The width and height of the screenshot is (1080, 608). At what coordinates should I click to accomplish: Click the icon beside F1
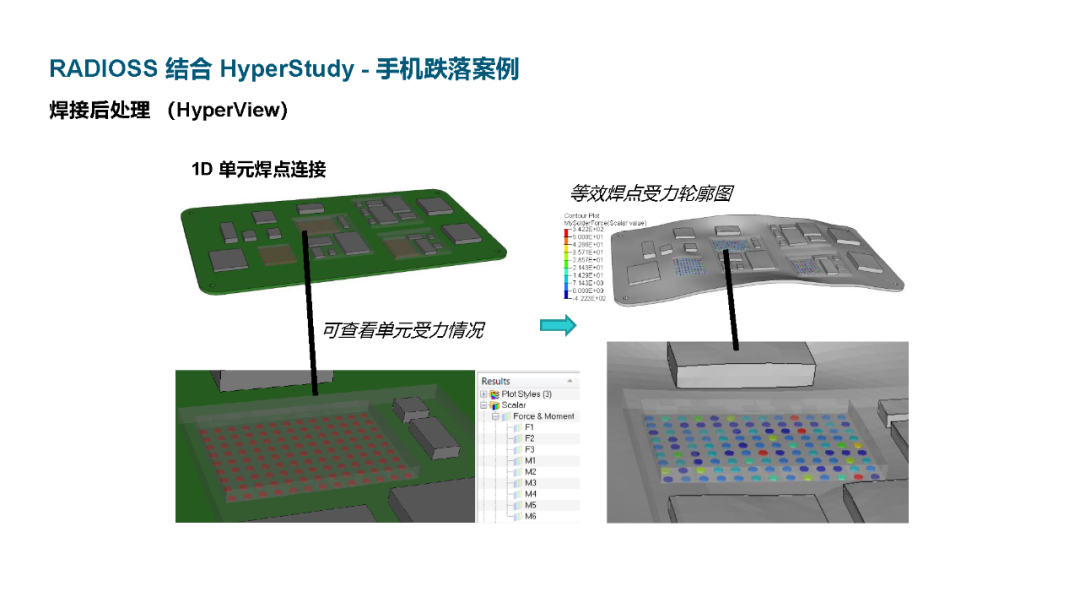point(518,428)
